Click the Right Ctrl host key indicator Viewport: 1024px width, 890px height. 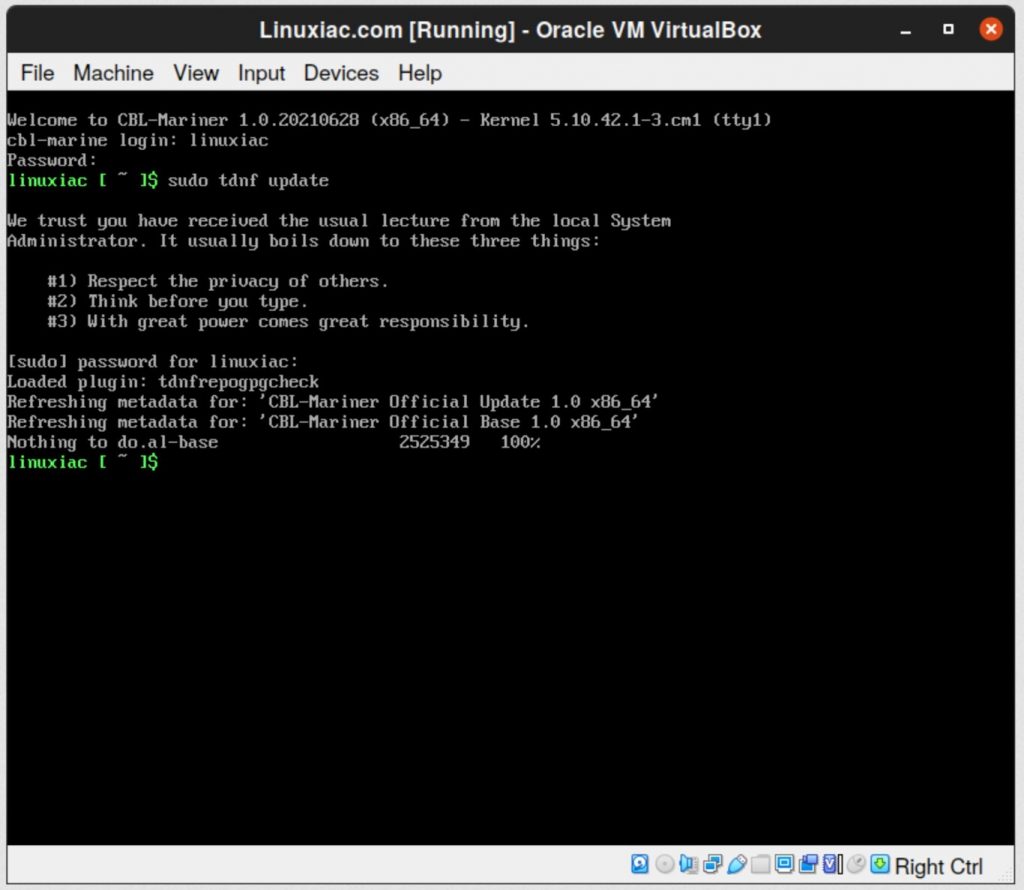938,866
